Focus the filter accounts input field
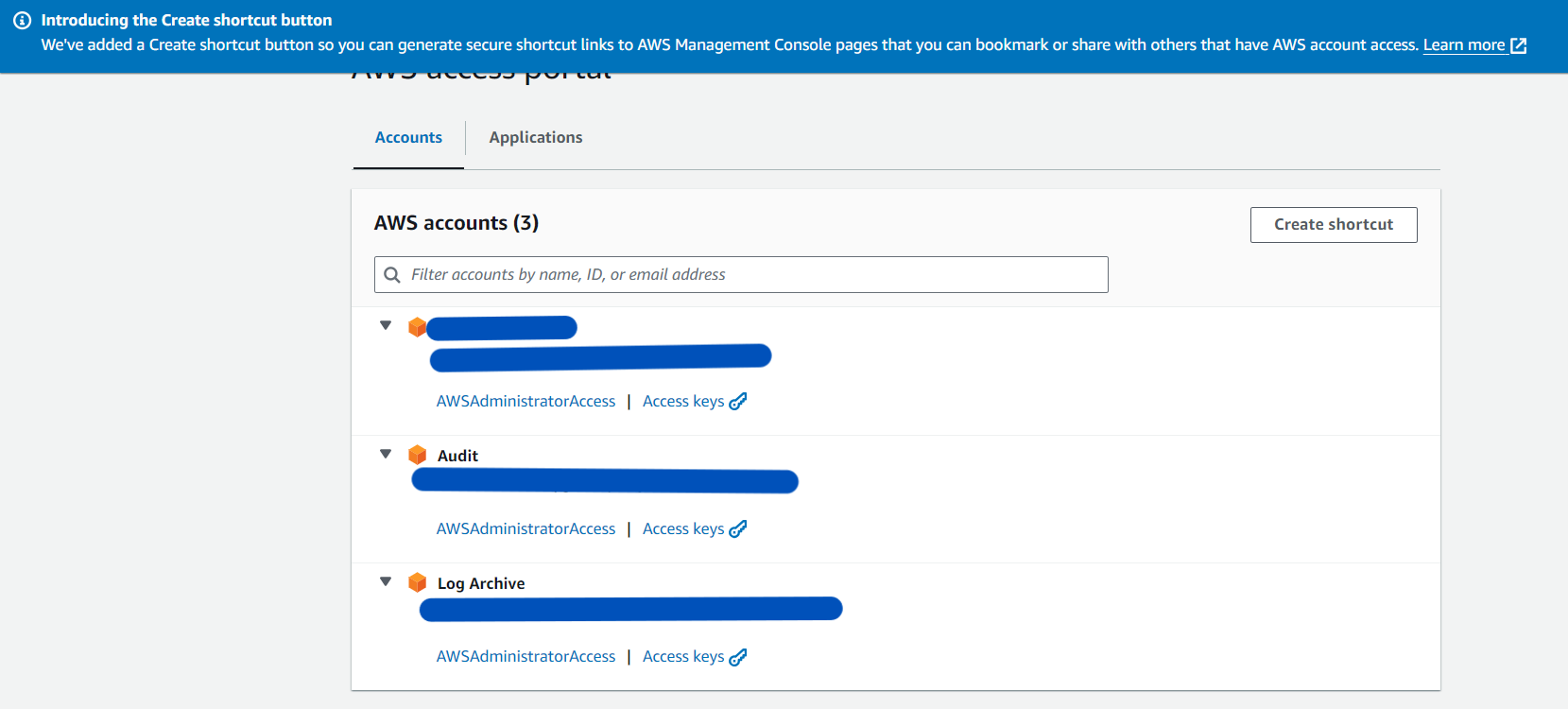Image resolution: width=1568 pixels, height=709 pixels. coord(741,275)
